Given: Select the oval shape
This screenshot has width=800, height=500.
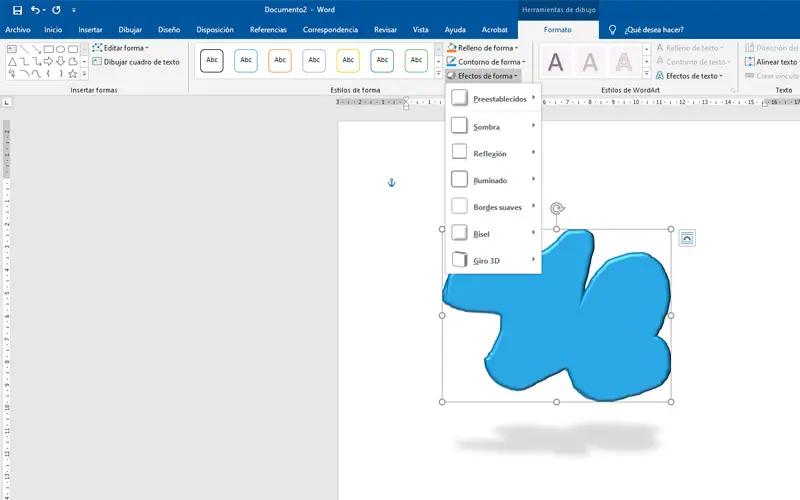Looking at the screenshot, I should click(60, 49).
